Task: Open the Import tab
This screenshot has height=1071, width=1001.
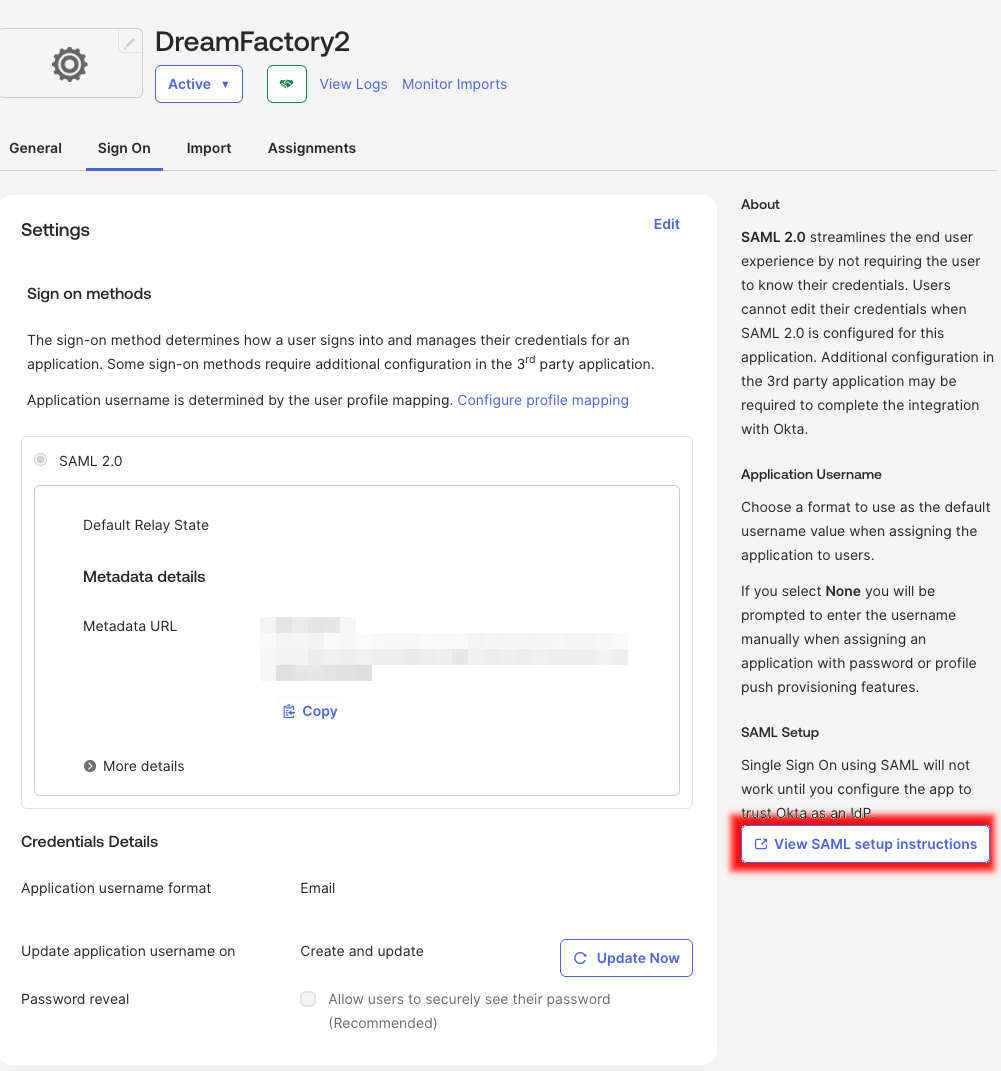Action: (208, 148)
